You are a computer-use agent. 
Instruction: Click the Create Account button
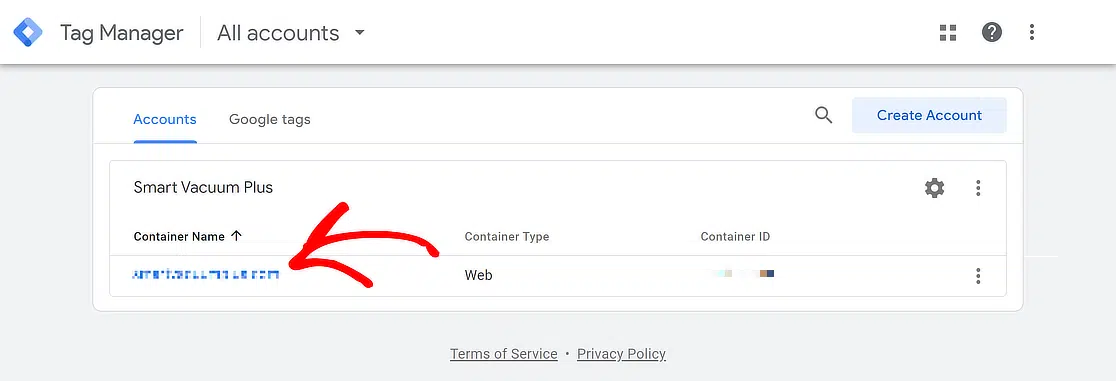929,115
